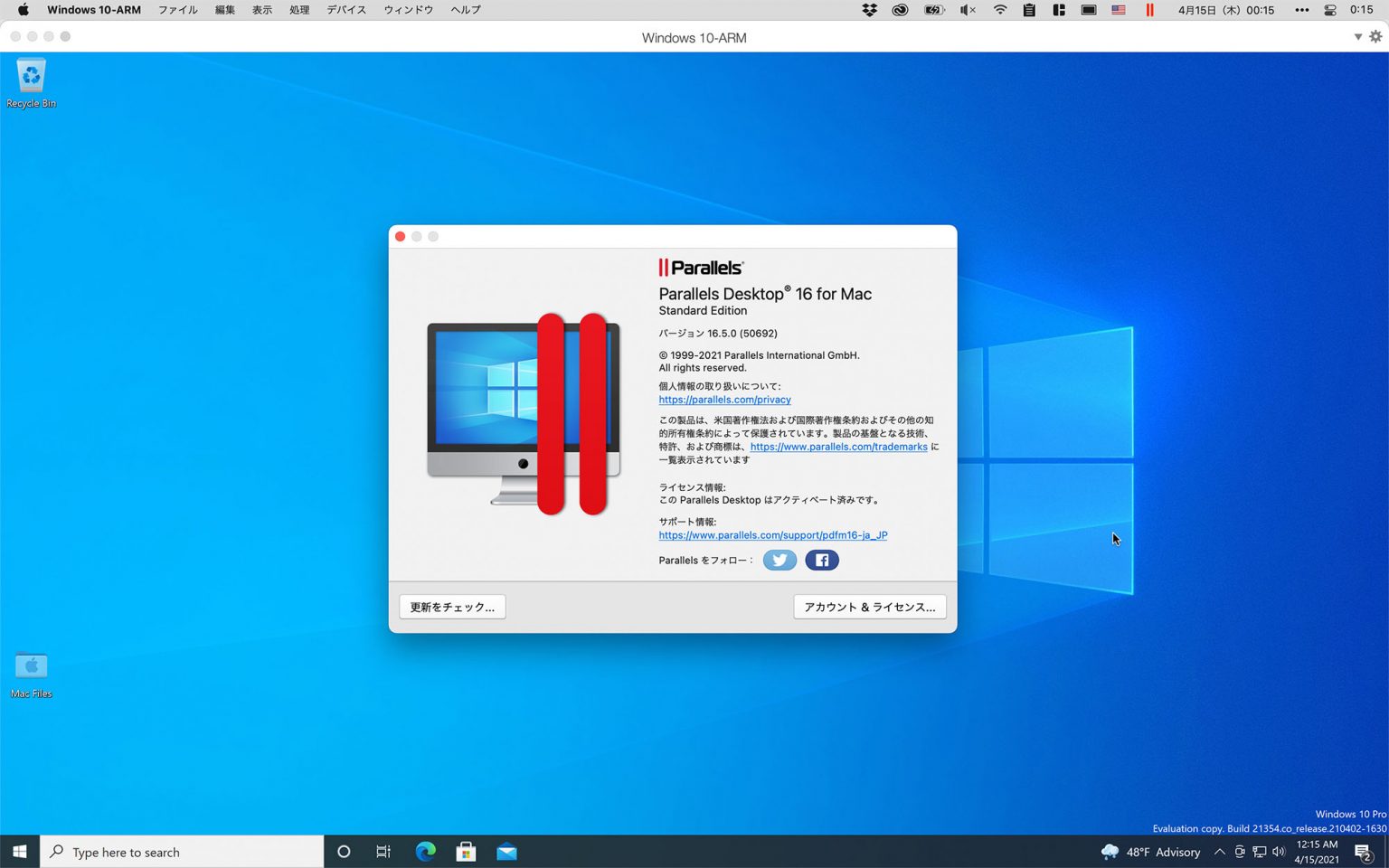Viewport: 1389px width, 868px height.
Task: Follow Parallels on Twitter
Action: coord(780,560)
